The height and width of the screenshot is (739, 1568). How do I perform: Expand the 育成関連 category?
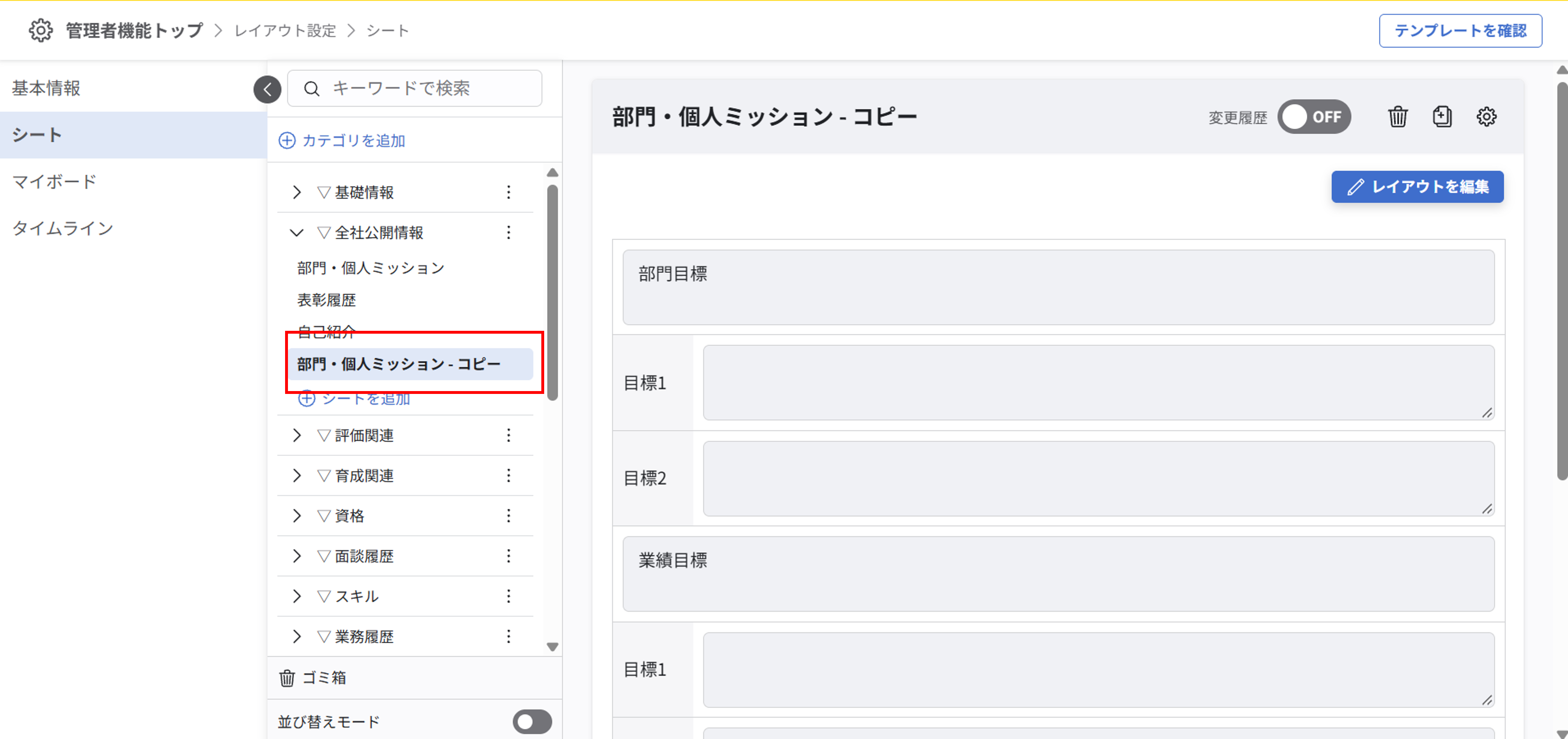(x=296, y=476)
